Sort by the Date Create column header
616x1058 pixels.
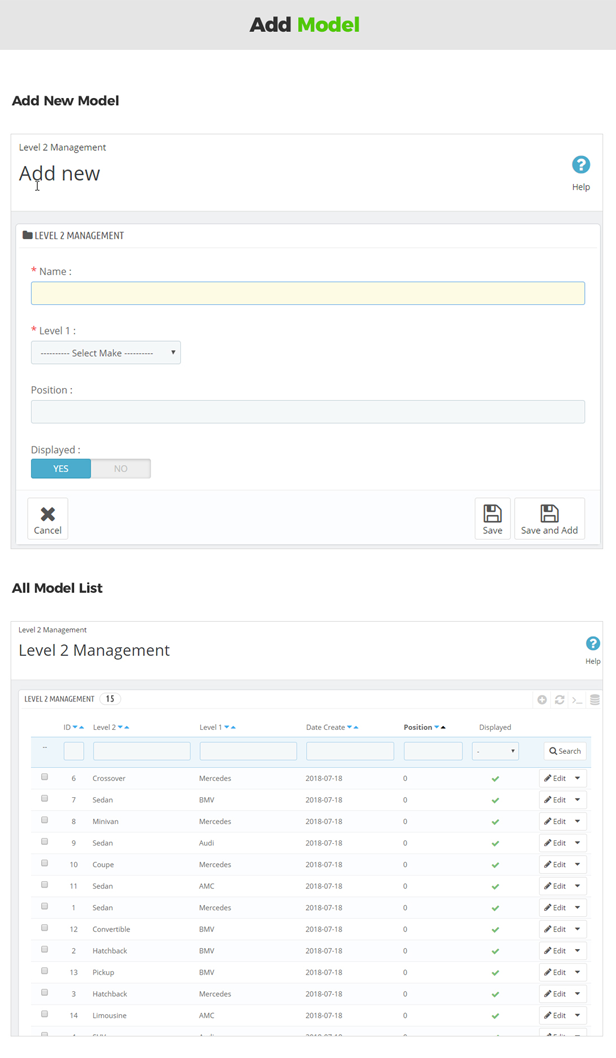tap(325, 727)
